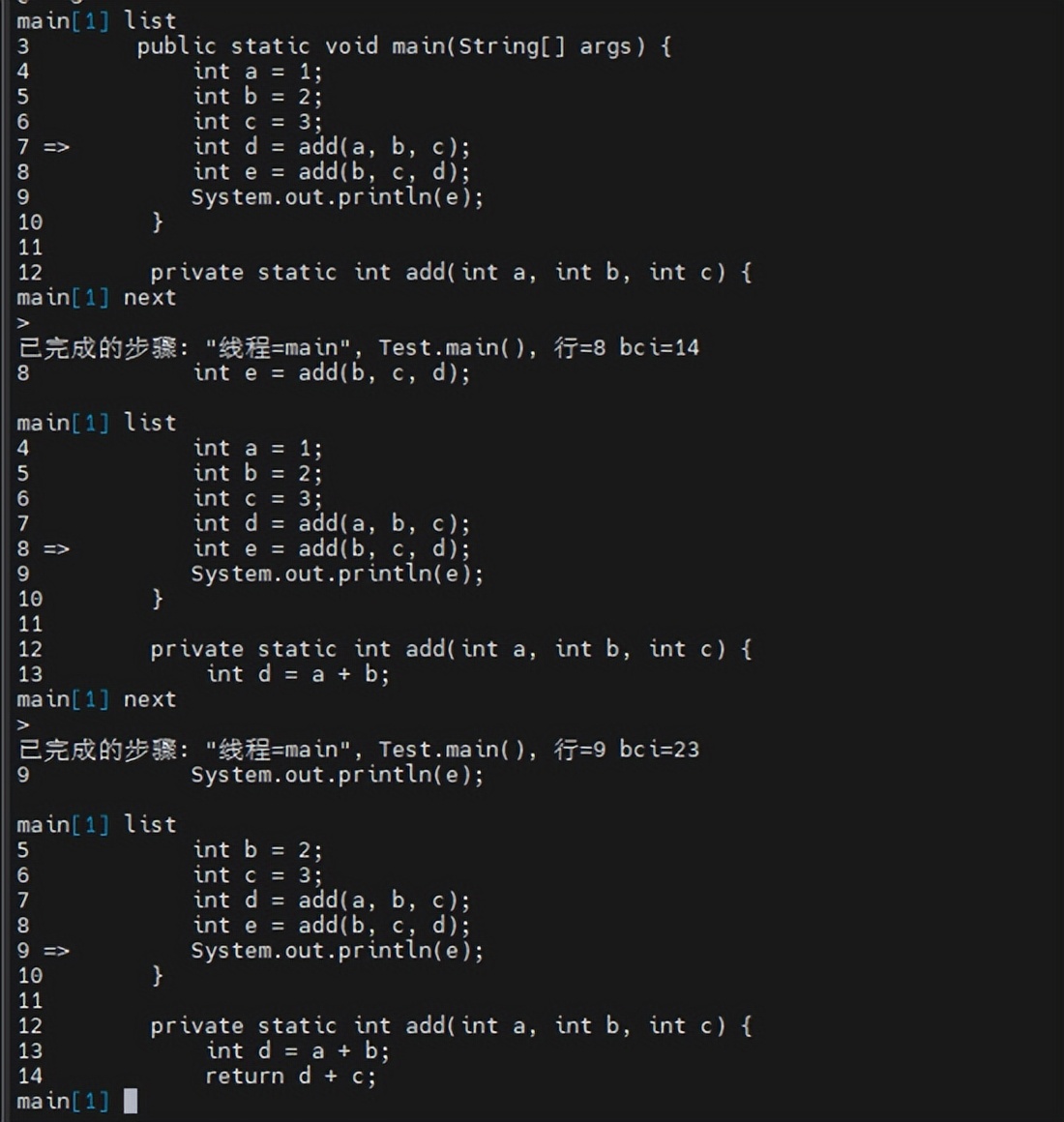Click the 'list' command after the 行=9 output
The width and height of the screenshot is (1064, 1122).
pos(150,824)
